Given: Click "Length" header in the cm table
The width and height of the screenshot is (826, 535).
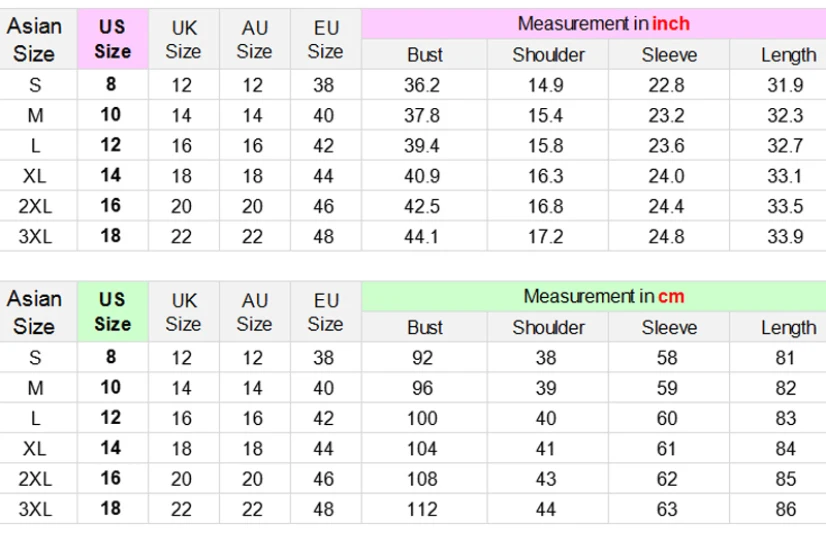Looking at the screenshot, I should click(787, 327).
